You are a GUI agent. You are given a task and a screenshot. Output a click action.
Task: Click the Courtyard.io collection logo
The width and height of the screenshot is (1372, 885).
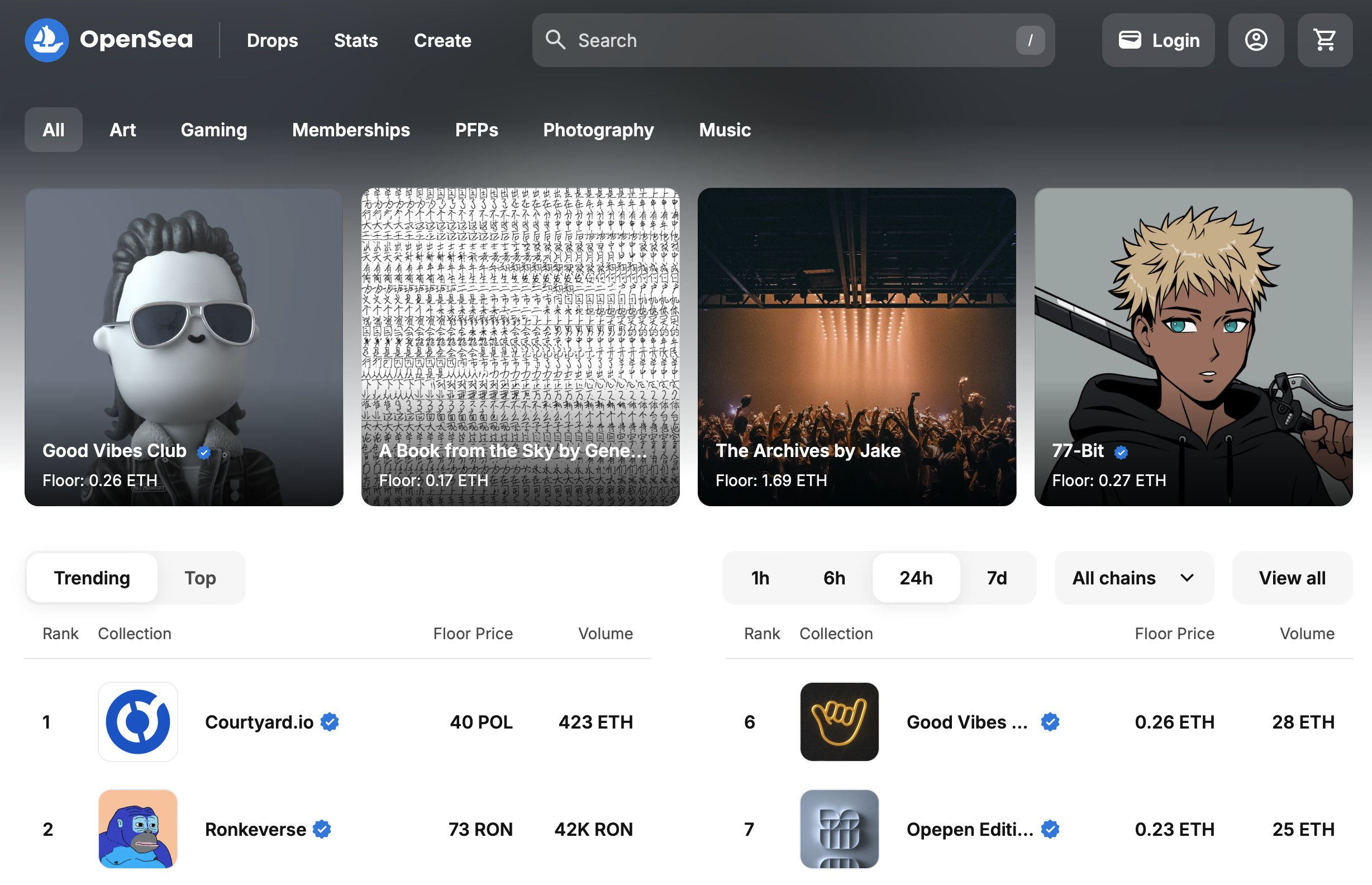138,722
